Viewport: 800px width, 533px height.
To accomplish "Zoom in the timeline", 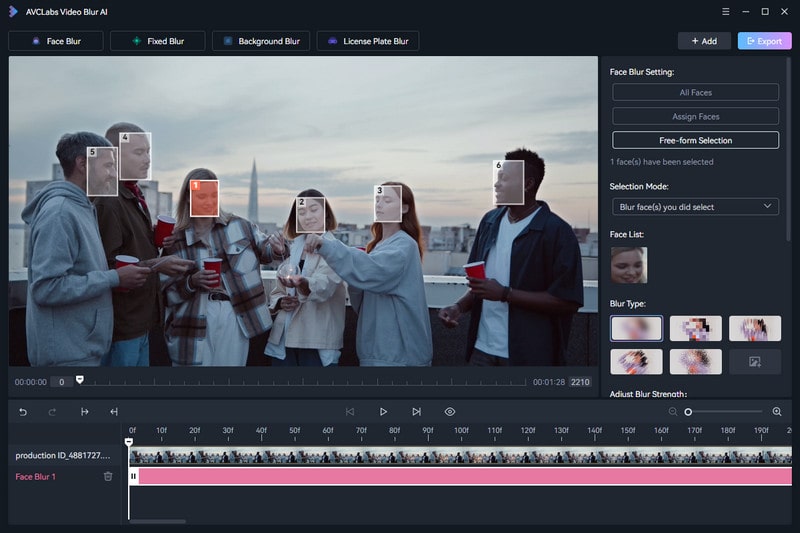I will click(x=777, y=411).
